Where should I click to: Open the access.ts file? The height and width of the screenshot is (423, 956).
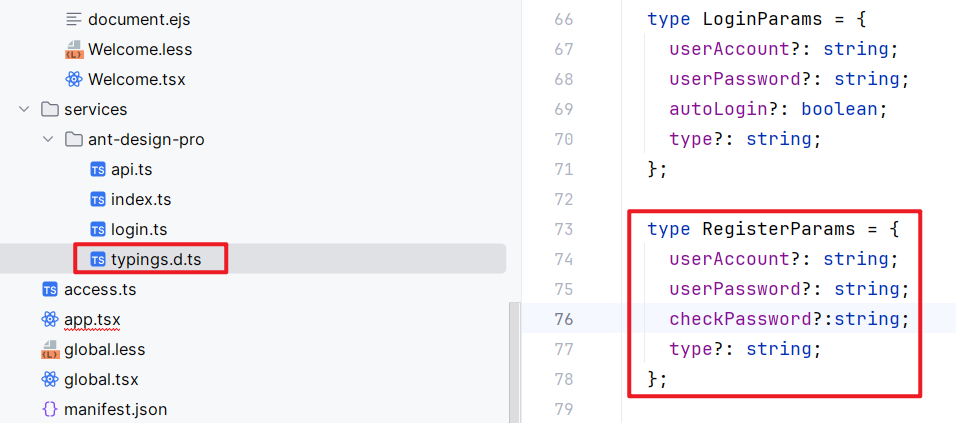coord(99,289)
